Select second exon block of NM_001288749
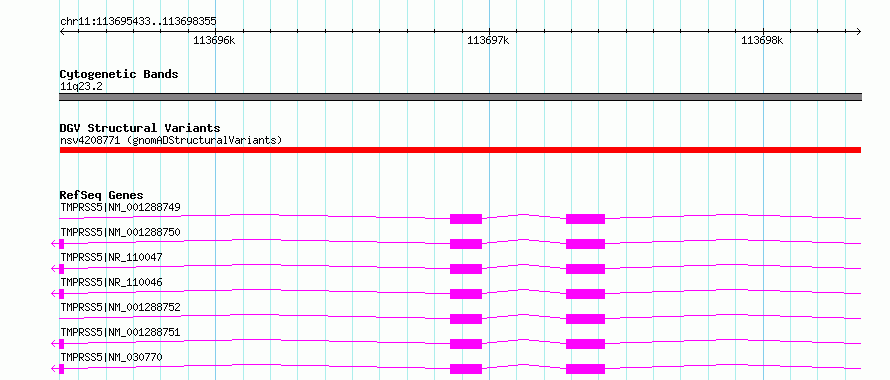This screenshot has height=380, width=890. pyautogui.click(x=585, y=219)
